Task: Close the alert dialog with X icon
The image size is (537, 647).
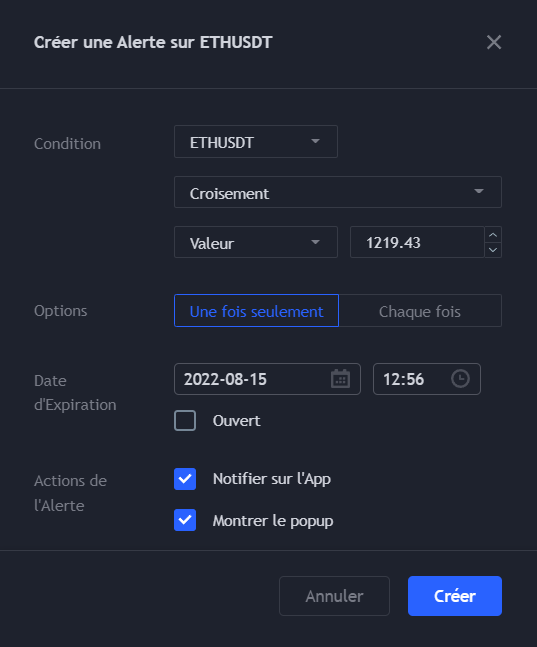Action: coord(494,42)
